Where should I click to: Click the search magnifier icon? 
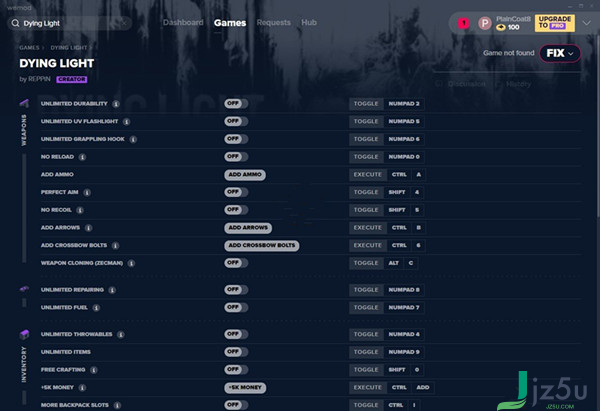tap(15, 23)
